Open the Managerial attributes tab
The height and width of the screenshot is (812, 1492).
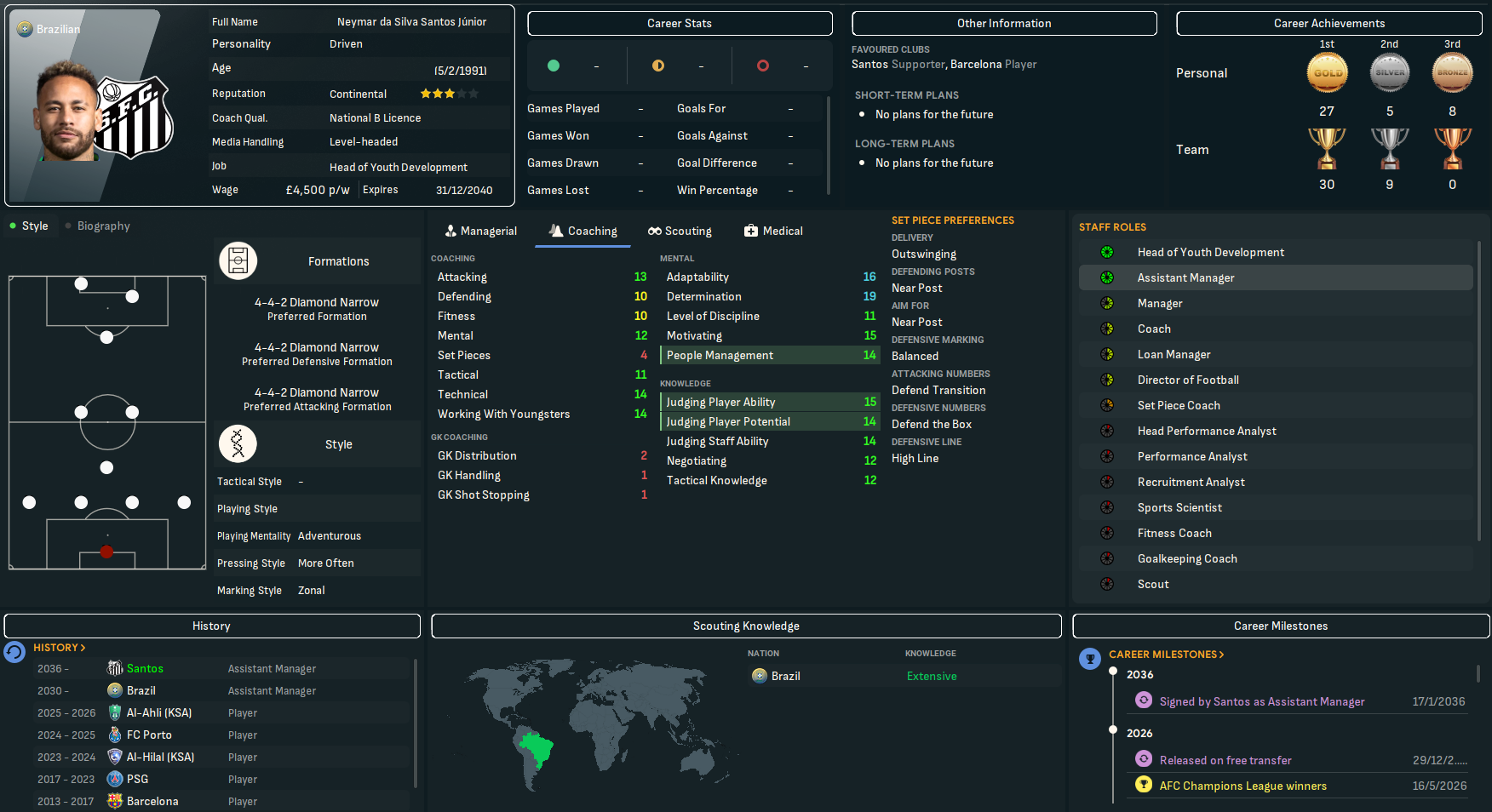point(481,231)
